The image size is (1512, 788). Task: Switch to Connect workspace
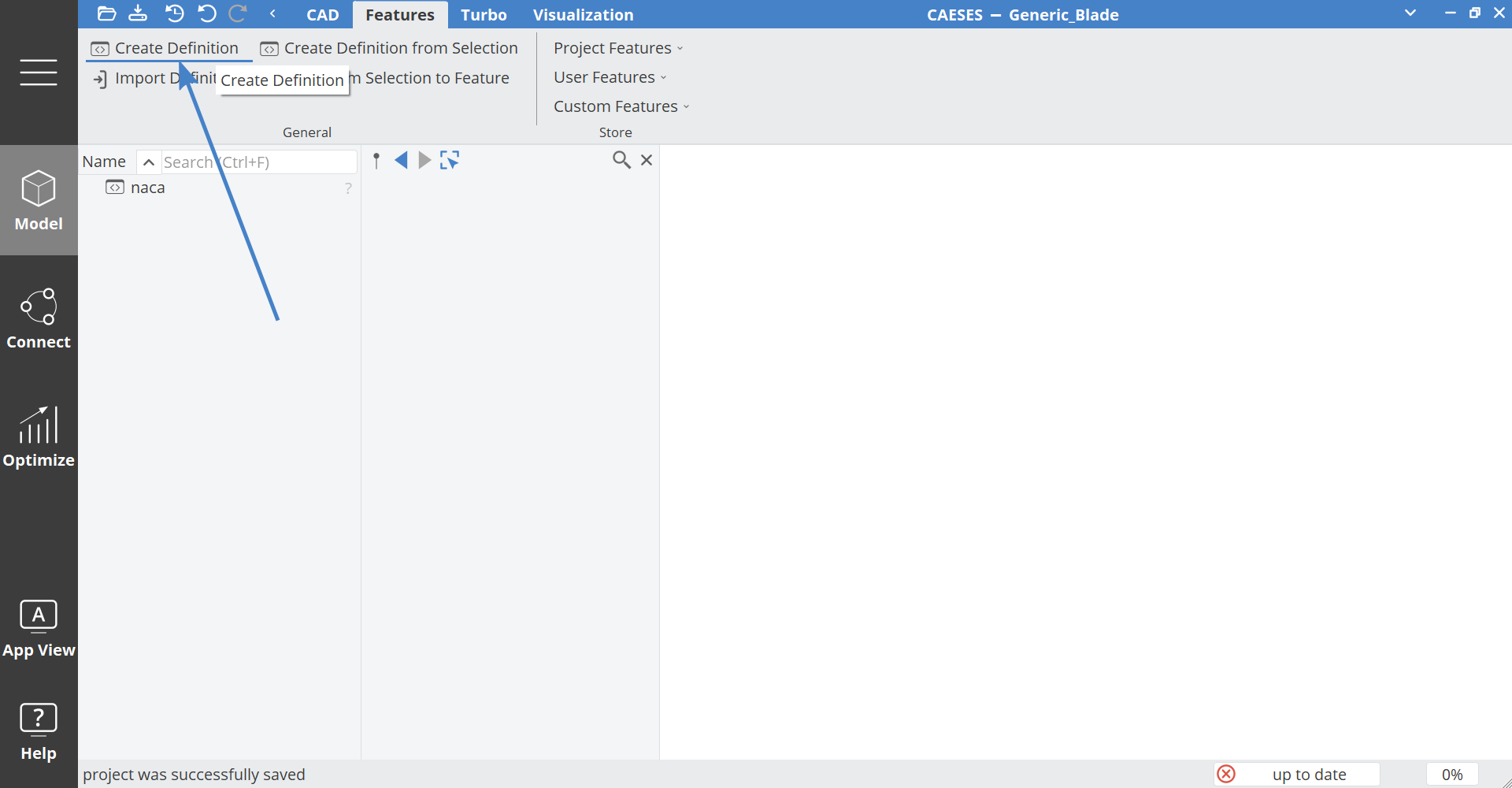pos(39,318)
